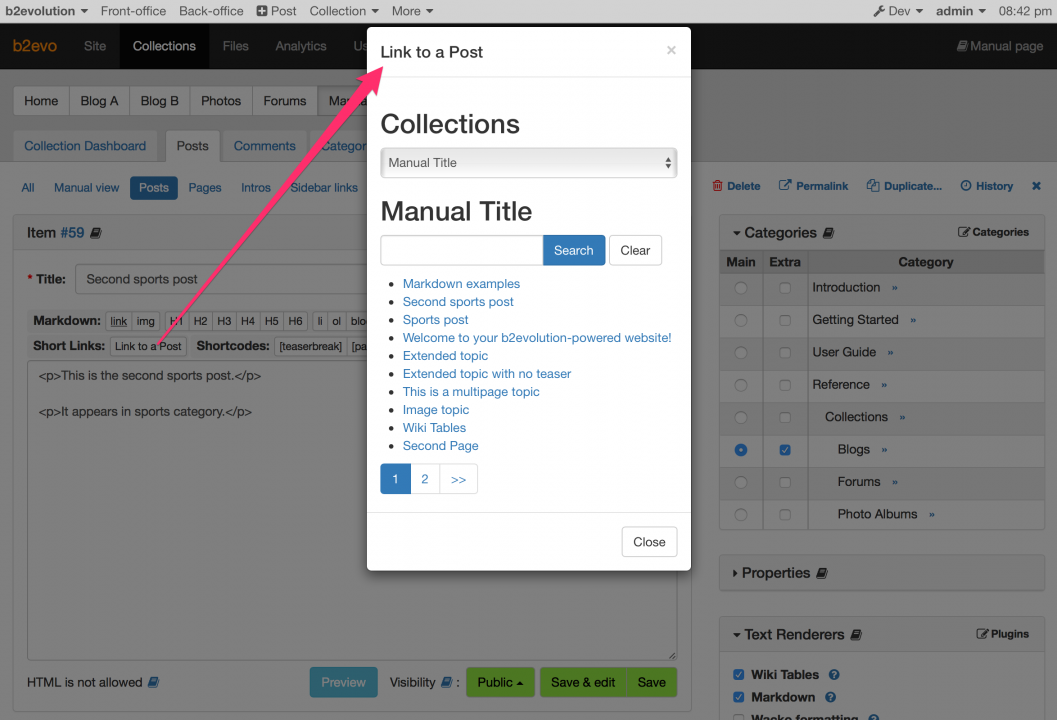Click the Duplicate copy icon
Image resolution: width=1057 pixels, height=720 pixels.
tap(873, 185)
